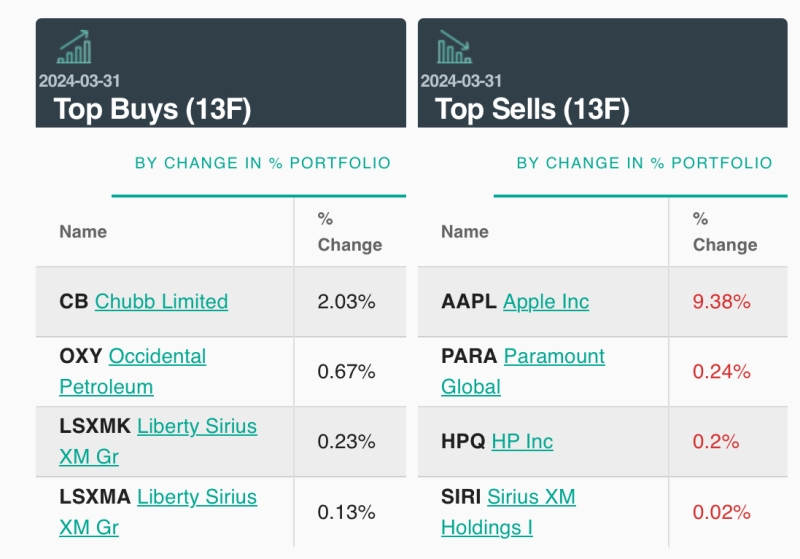
Task: Click the rising bar chart icon
Action: coord(74,47)
